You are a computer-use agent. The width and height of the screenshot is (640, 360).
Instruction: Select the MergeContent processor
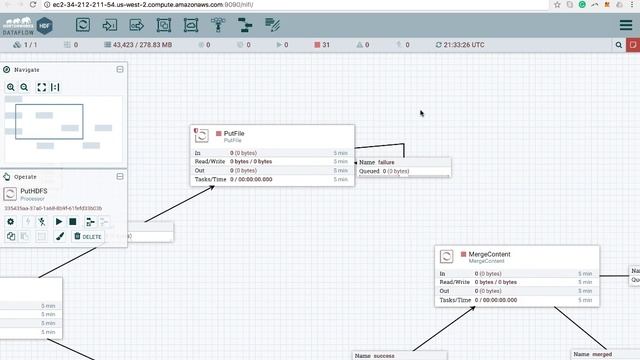pos(517,276)
